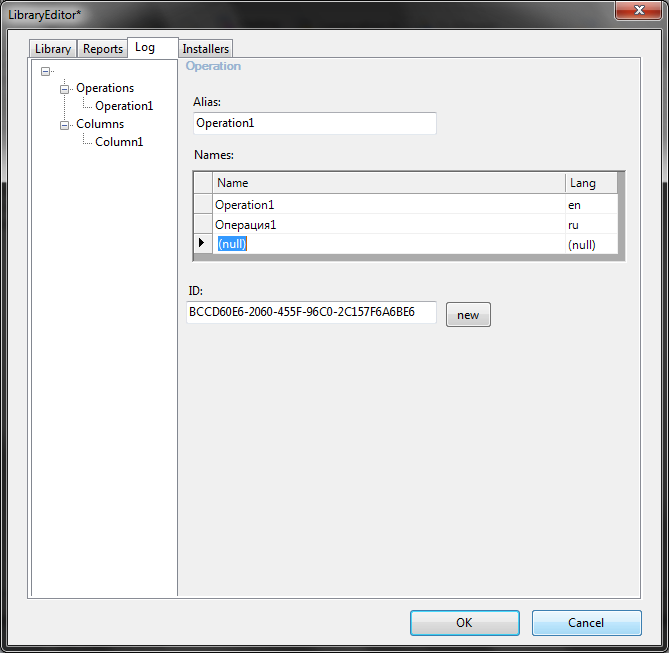Generate a new ID with 'new' button
This screenshot has width=669, height=653.
[x=468, y=315]
